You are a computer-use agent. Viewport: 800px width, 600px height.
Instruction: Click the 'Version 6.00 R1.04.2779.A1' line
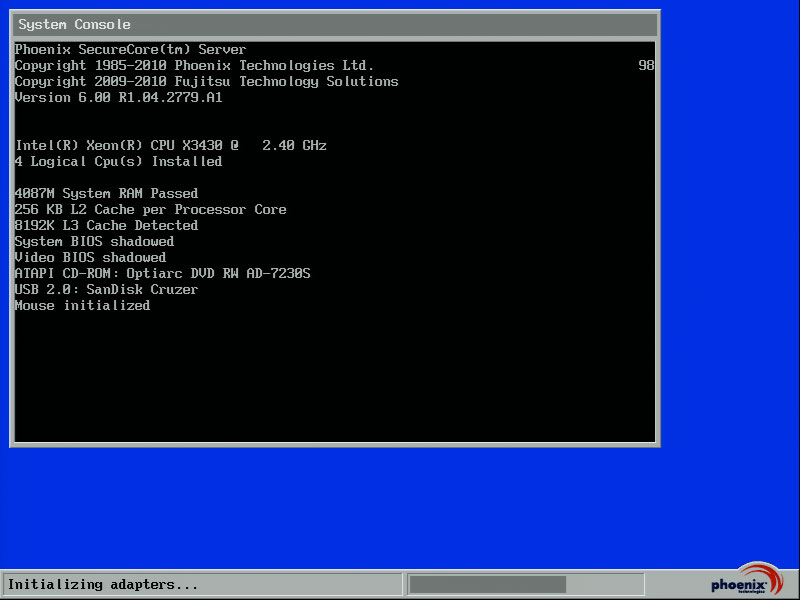118,97
